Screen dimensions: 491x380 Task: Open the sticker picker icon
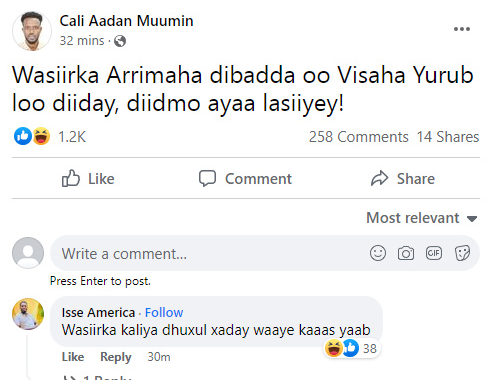(462, 253)
